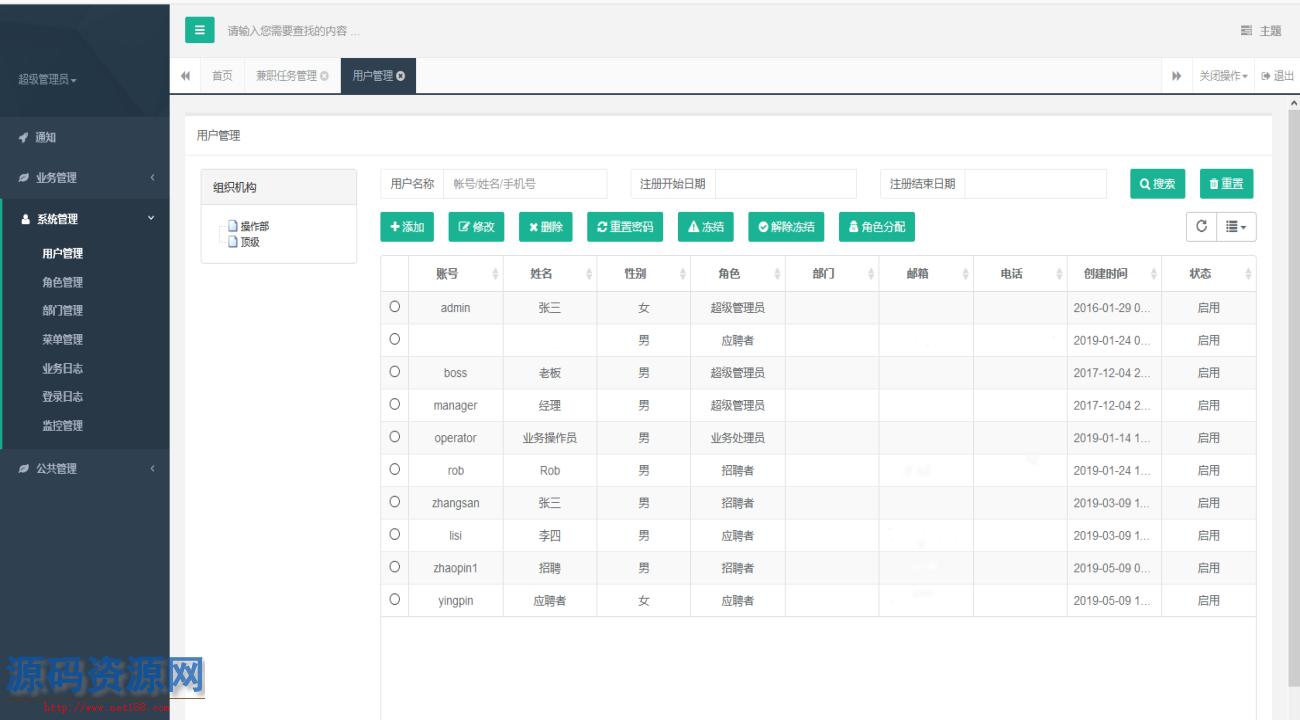Click the 业务操作员 name cell
Screen dimensions: 1300x720
coord(550,438)
